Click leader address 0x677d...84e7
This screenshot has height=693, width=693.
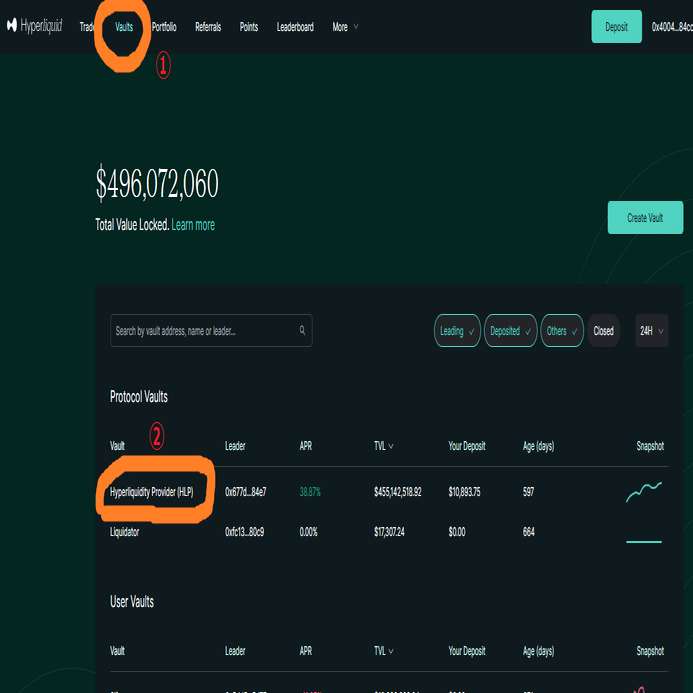pyautogui.click(x=246, y=492)
